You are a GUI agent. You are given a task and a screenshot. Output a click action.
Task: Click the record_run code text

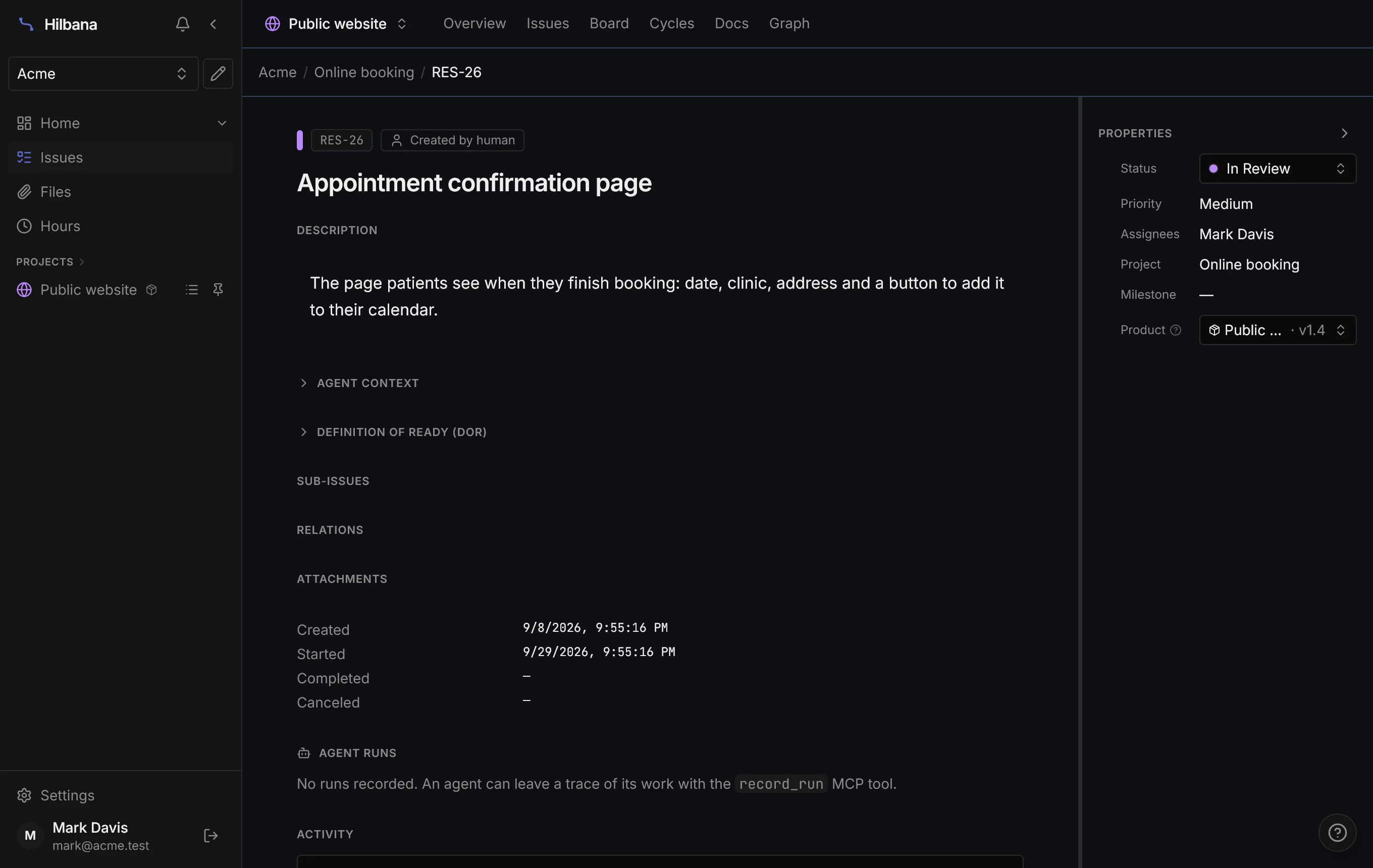click(x=780, y=784)
